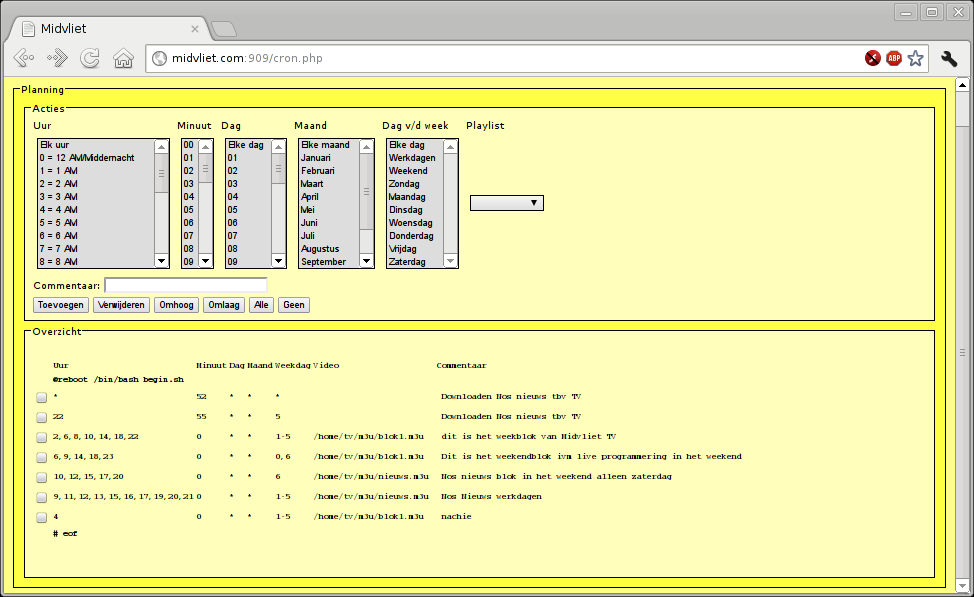Open the wrench settings menu
This screenshot has height=597, width=974.
pyautogui.click(x=949, y=58)
